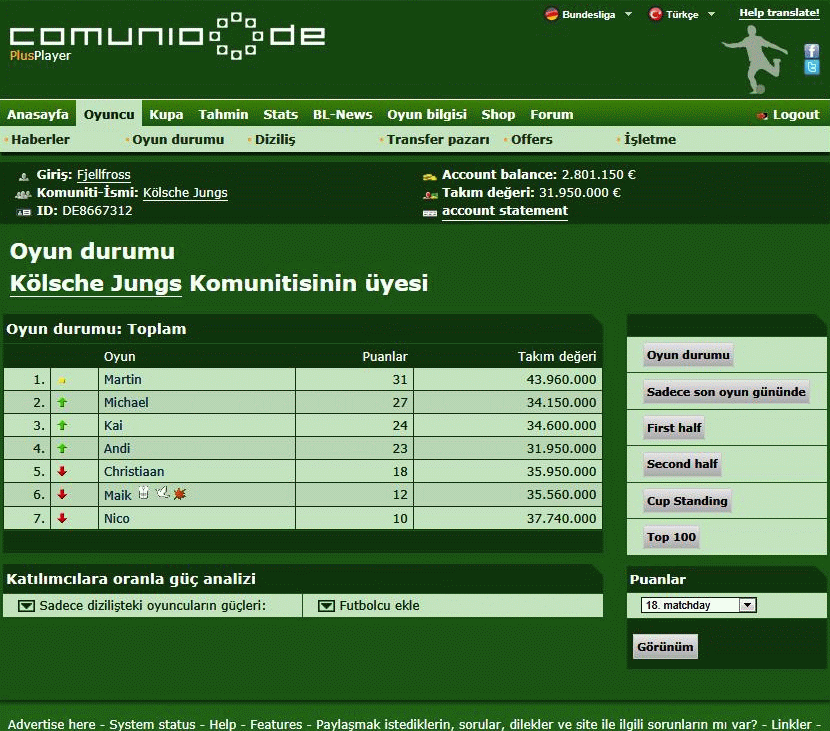Open the 'account statement' link

click(504, 211)
